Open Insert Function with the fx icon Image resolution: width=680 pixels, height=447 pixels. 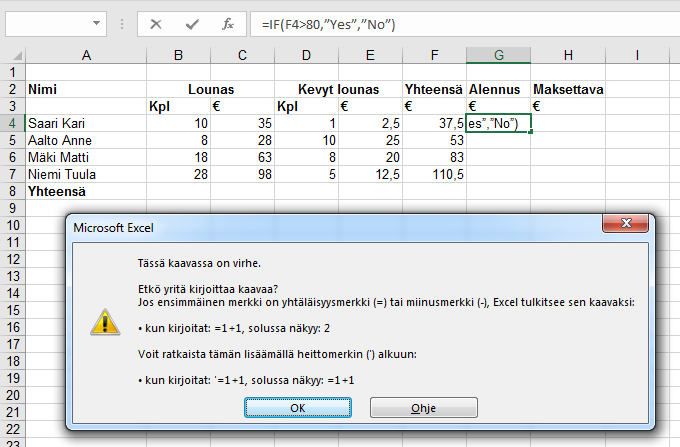point(228,24)
